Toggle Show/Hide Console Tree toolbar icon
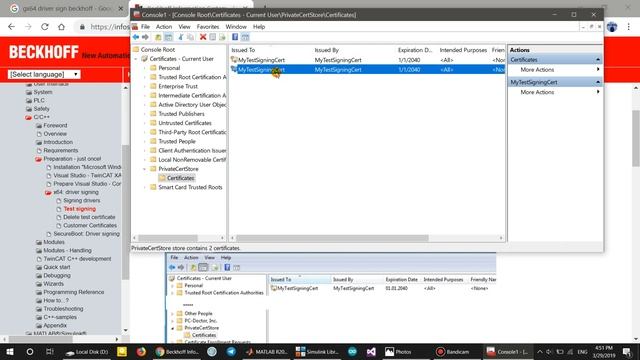Viewport: 640px width, 360px height. (x=168, y=37)
